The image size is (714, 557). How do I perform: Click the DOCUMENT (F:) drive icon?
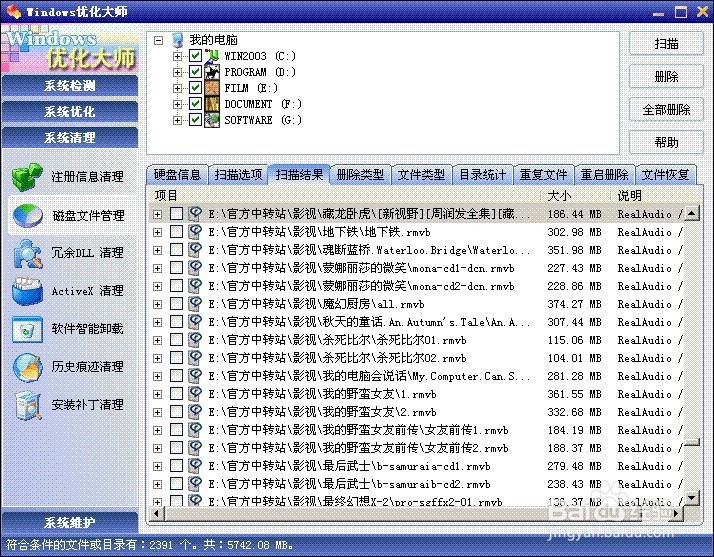point(212,104)
